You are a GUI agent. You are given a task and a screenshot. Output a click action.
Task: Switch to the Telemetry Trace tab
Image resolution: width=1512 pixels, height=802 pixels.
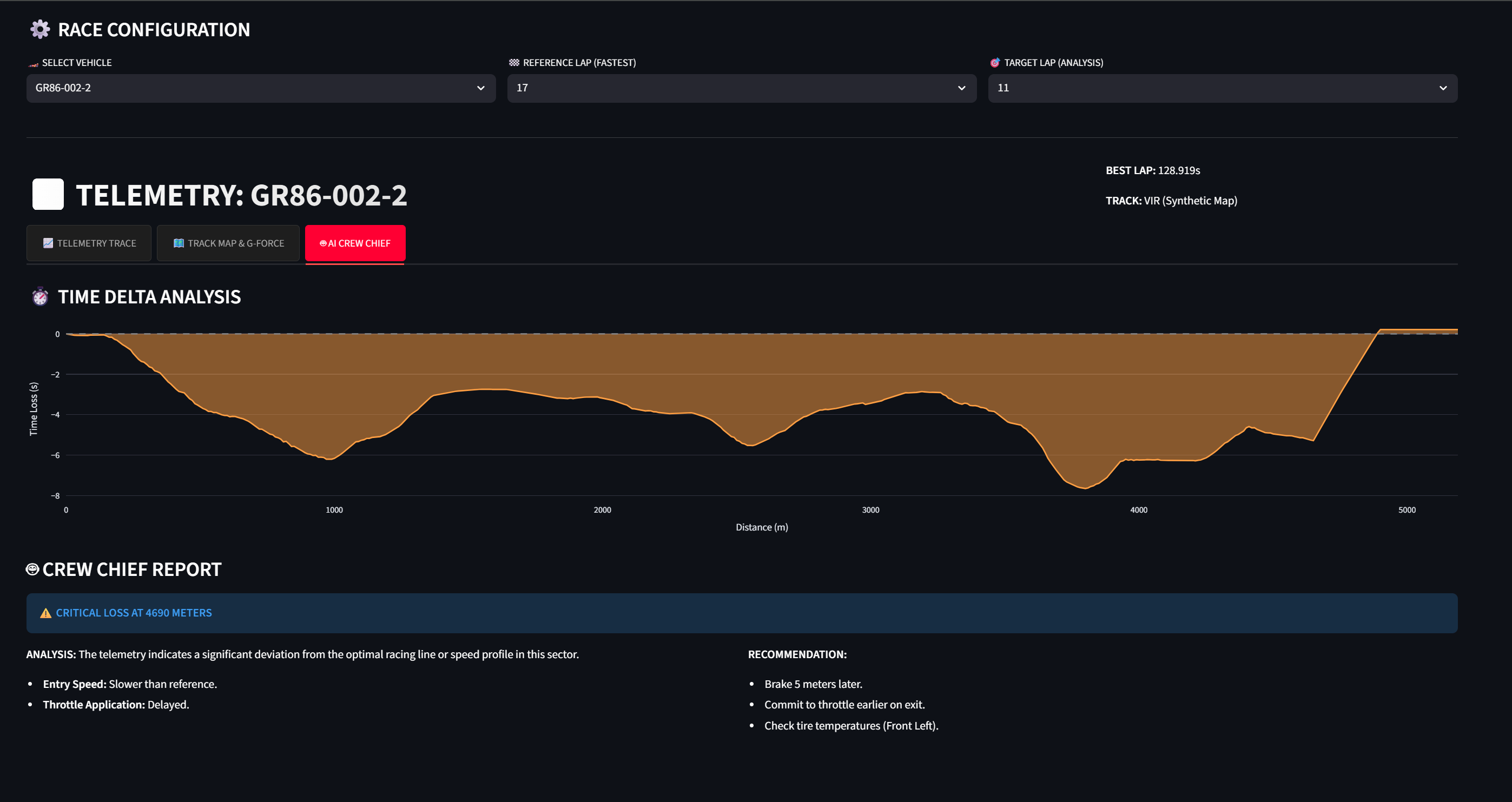(x=89, y=243)
